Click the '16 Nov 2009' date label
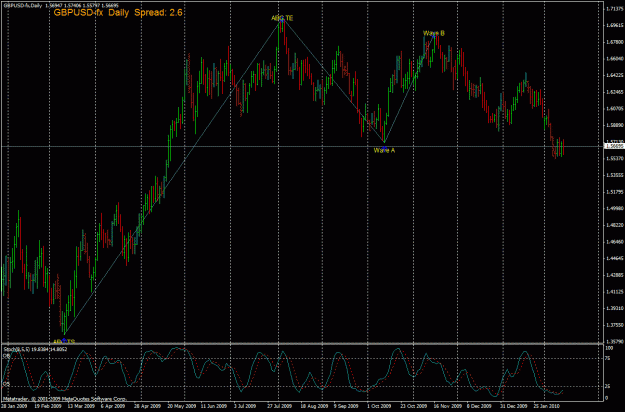625x412 pixels. pyautogui.click(x=447, y=406)
